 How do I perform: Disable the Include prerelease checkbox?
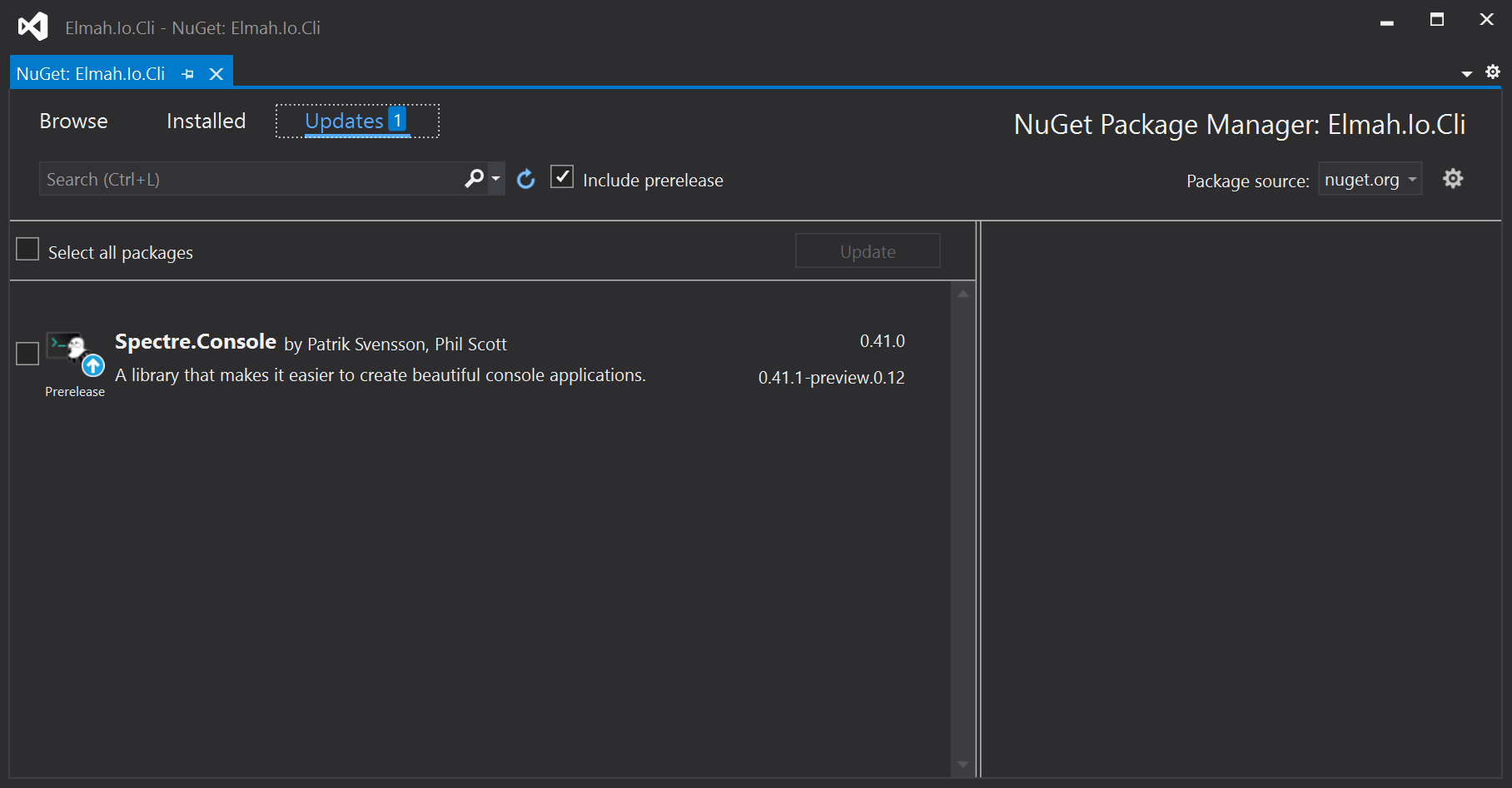[563, 176]
